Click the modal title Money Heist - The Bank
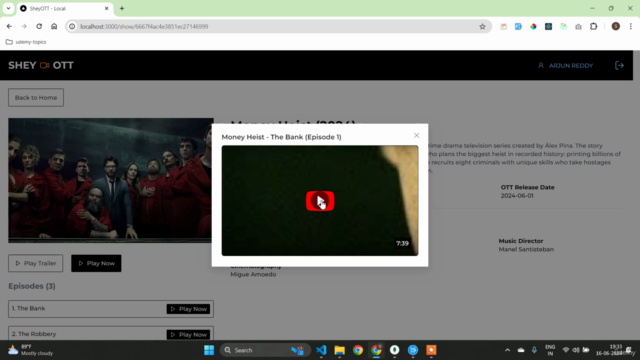Image resolution: width=640 pixels, height=360 pixels. [x=281, y=137]
